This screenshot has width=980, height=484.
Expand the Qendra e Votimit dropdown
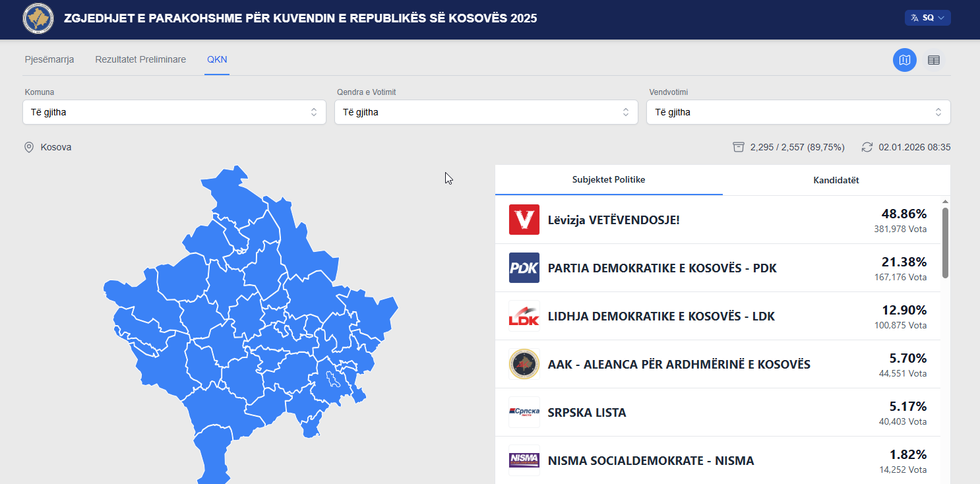pyautogui.click(x=486, y=112)
